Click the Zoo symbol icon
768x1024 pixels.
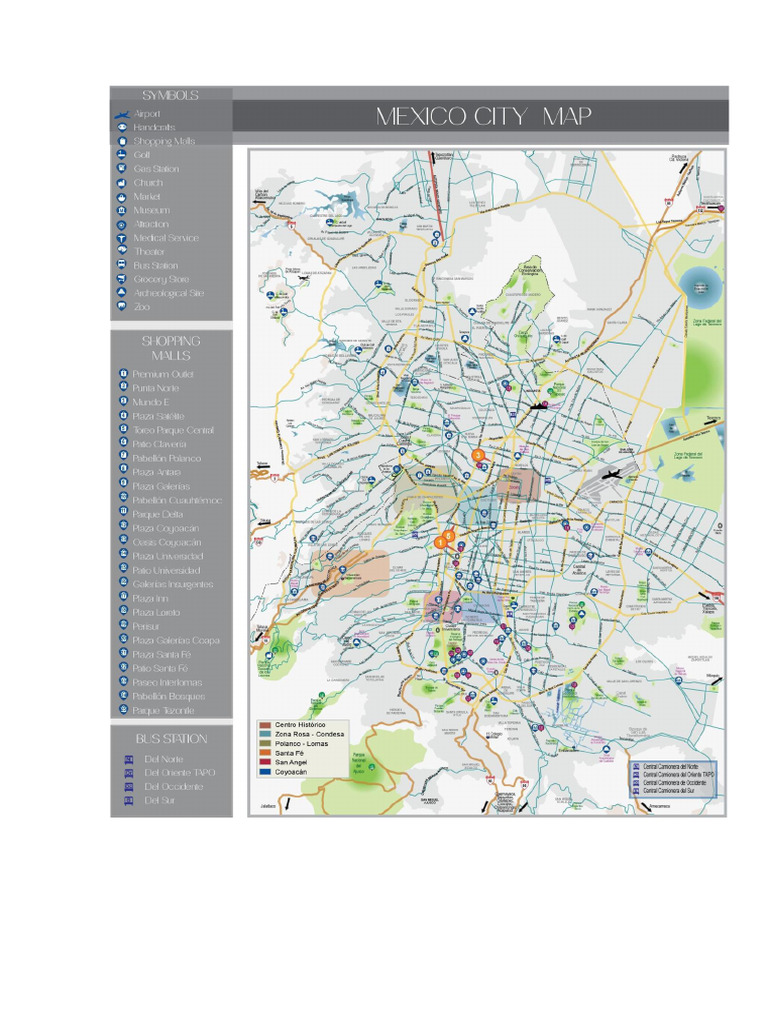tap(122, 307)
